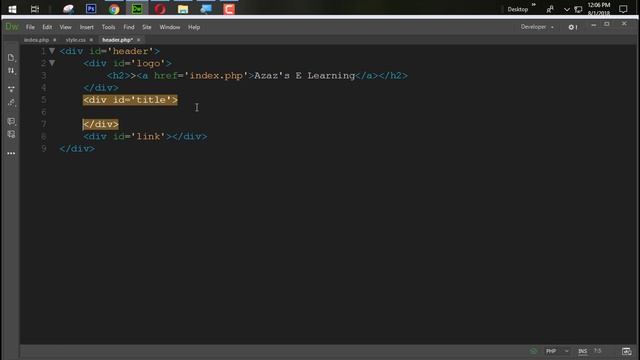Click the 'index.php' href text on line 3
640x360 pixels.
coord(216,76)
